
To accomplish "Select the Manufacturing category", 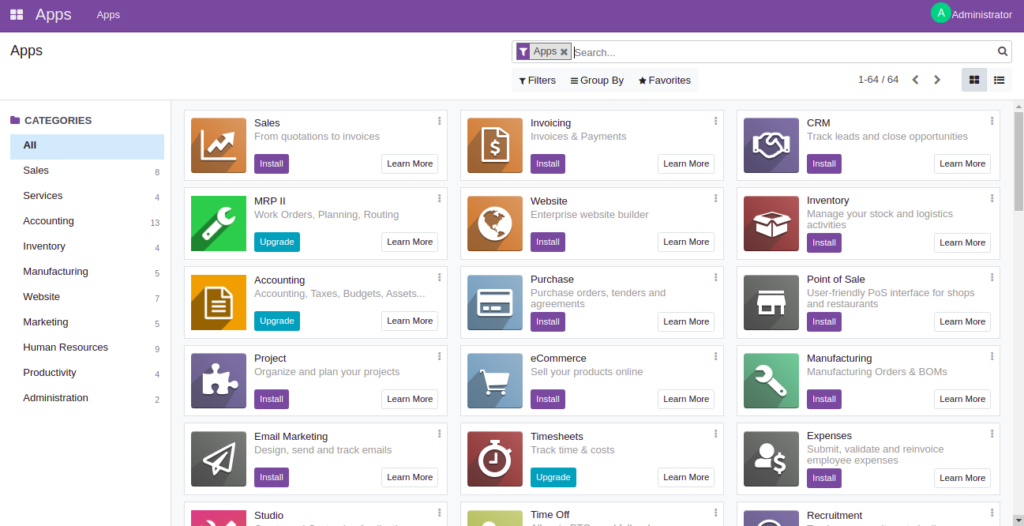I will tap(87, 272).
